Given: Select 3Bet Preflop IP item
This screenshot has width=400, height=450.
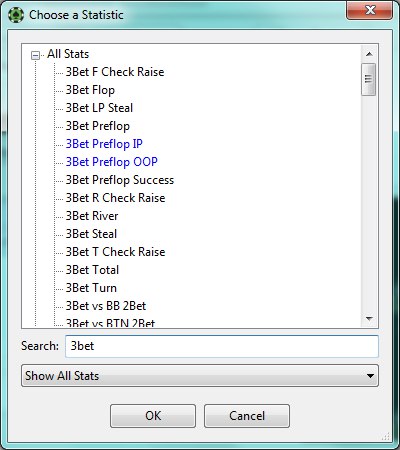Looking at the screenshot, I should tap(104, 144).
